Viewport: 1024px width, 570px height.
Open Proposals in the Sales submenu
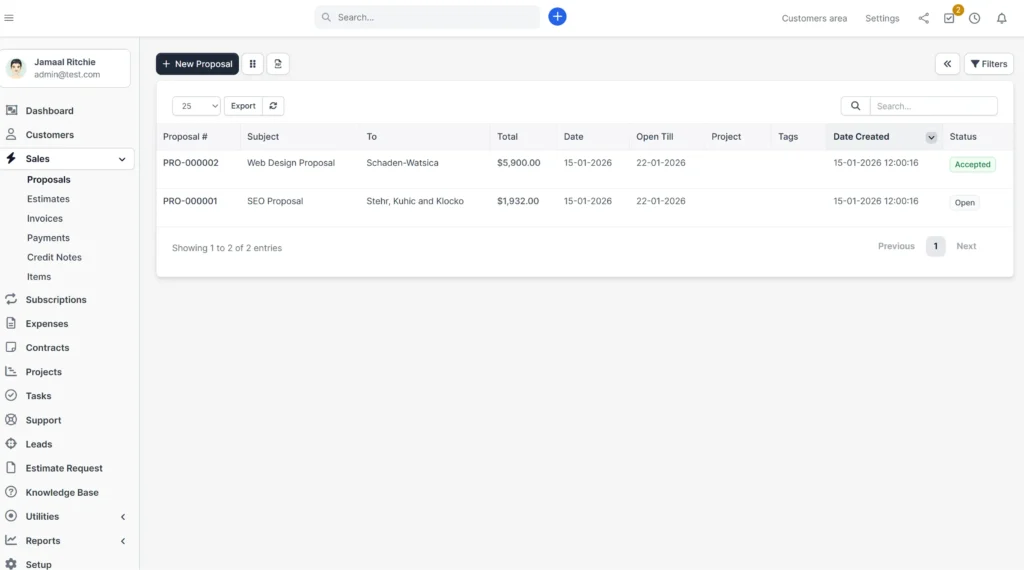(x=49, y=180)
